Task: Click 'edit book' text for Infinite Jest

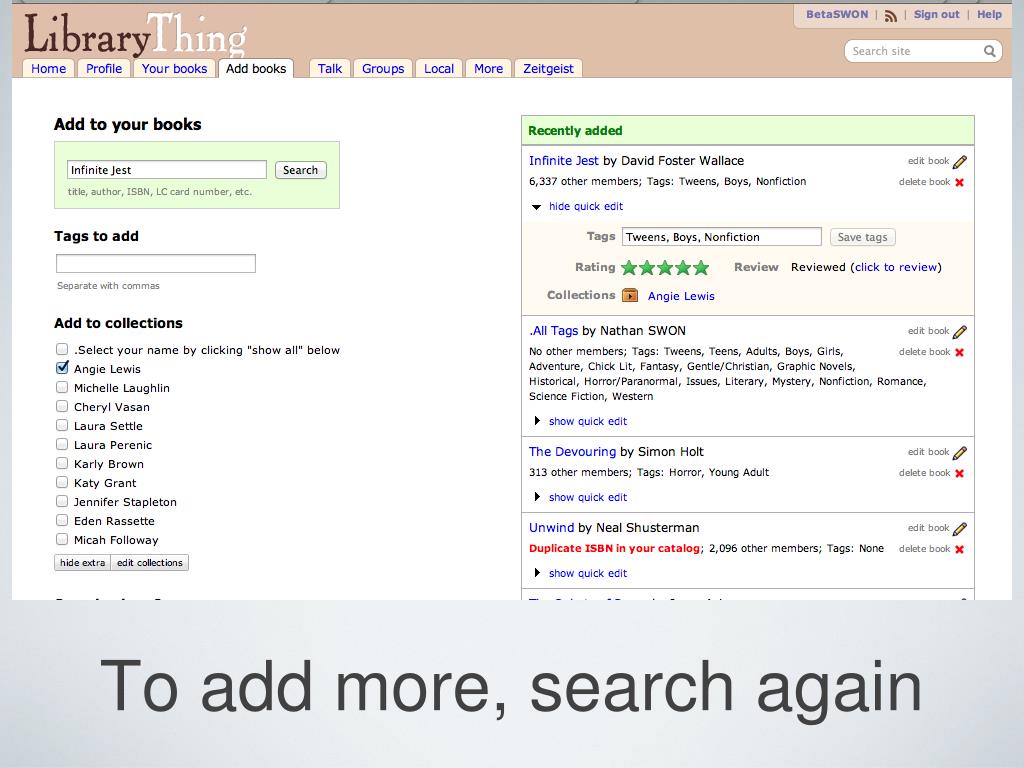Action: (x=928, y=161)
